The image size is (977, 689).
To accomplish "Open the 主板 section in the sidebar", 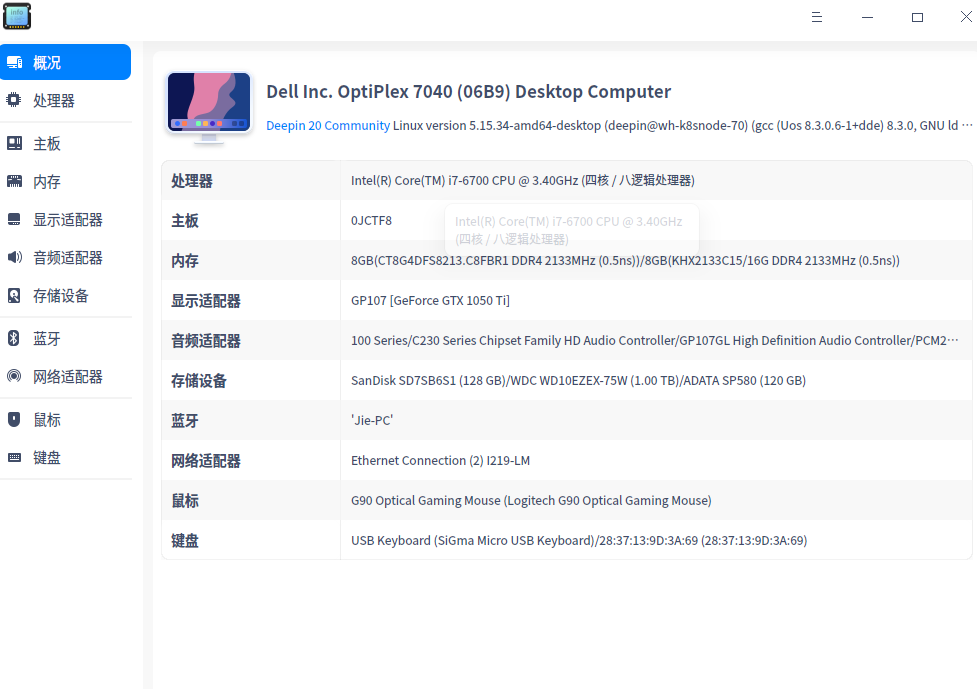I will tap(12, 143).
